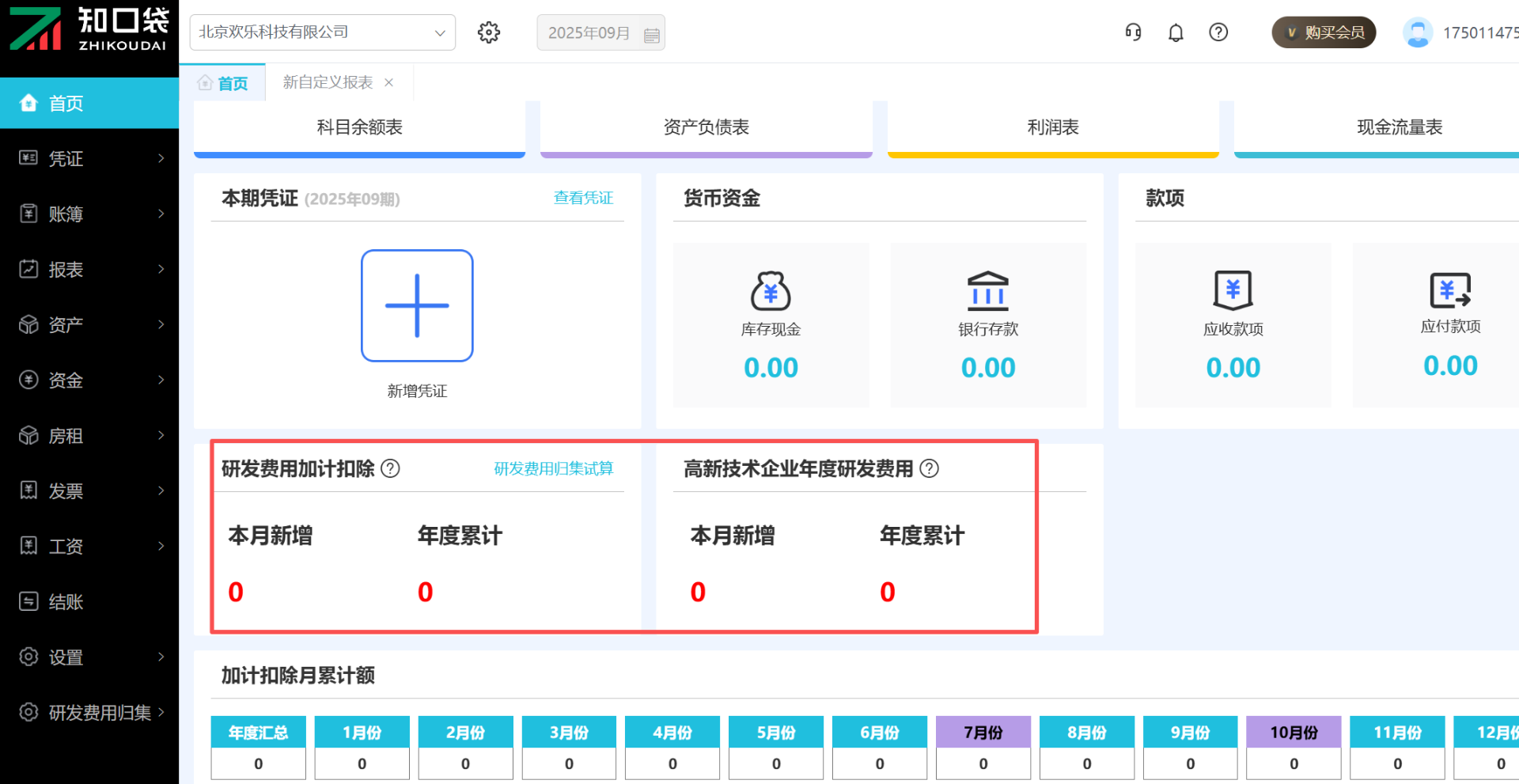The height and width of the screenshot is (784, 1519).
Task: Open the company name dropdown 北京欢乐科技有限公司
Action: point(322,32)
